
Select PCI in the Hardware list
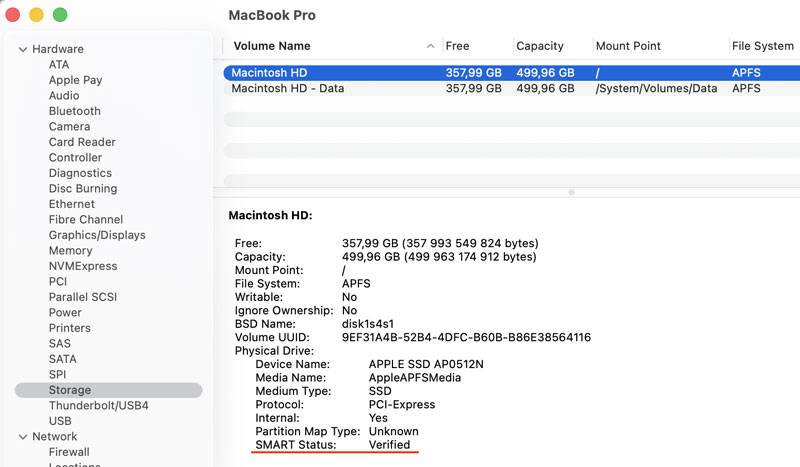[x=58, y=282]
